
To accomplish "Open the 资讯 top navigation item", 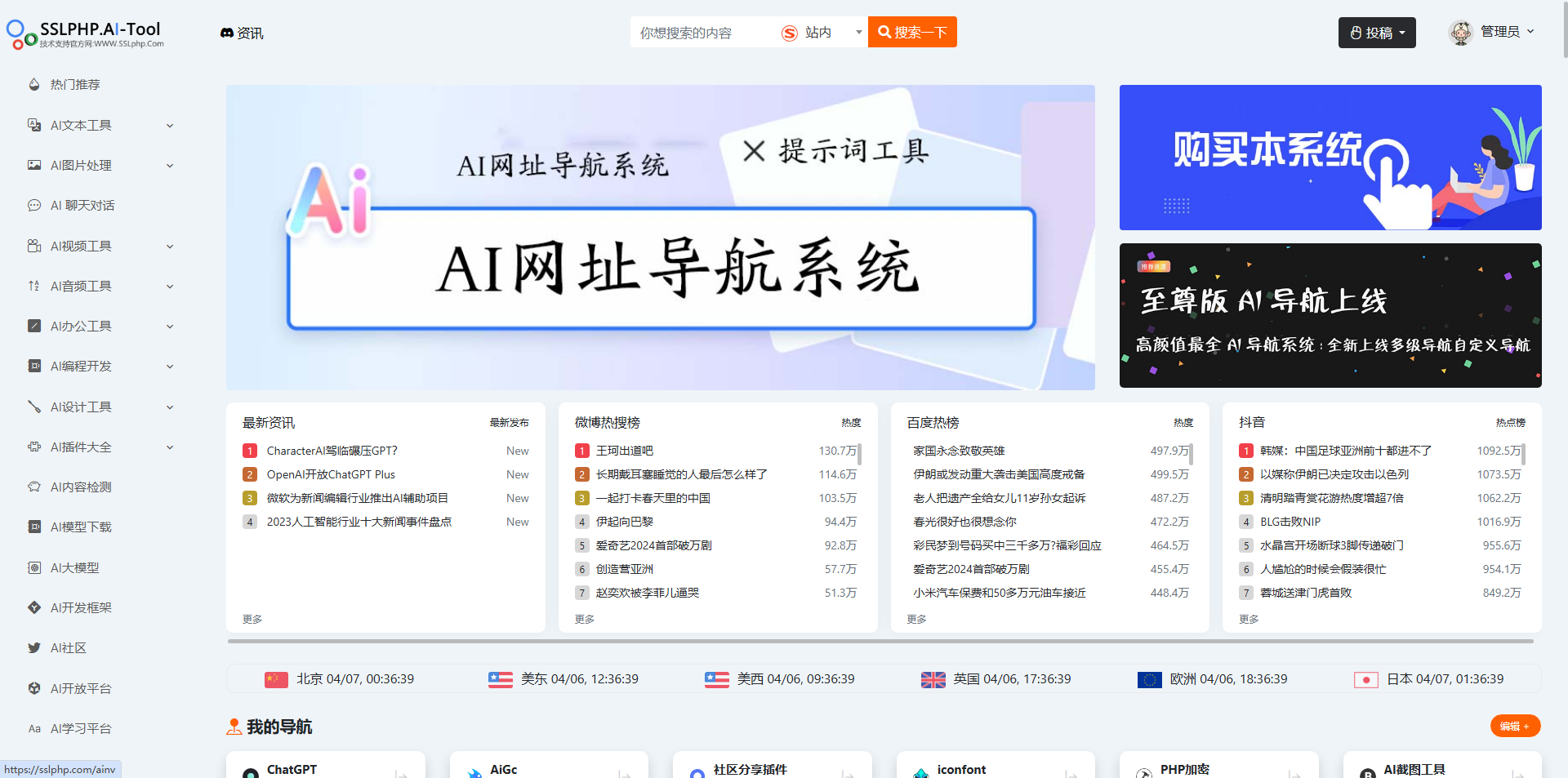I will [242, 33].
